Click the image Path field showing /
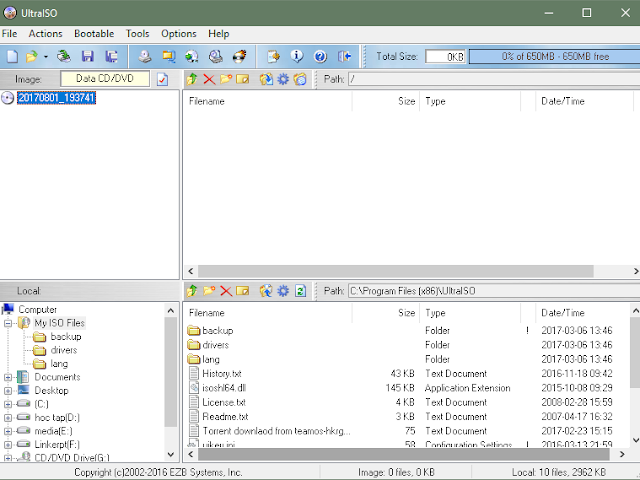Screen dimensions: 640x480 coord(494,79)
